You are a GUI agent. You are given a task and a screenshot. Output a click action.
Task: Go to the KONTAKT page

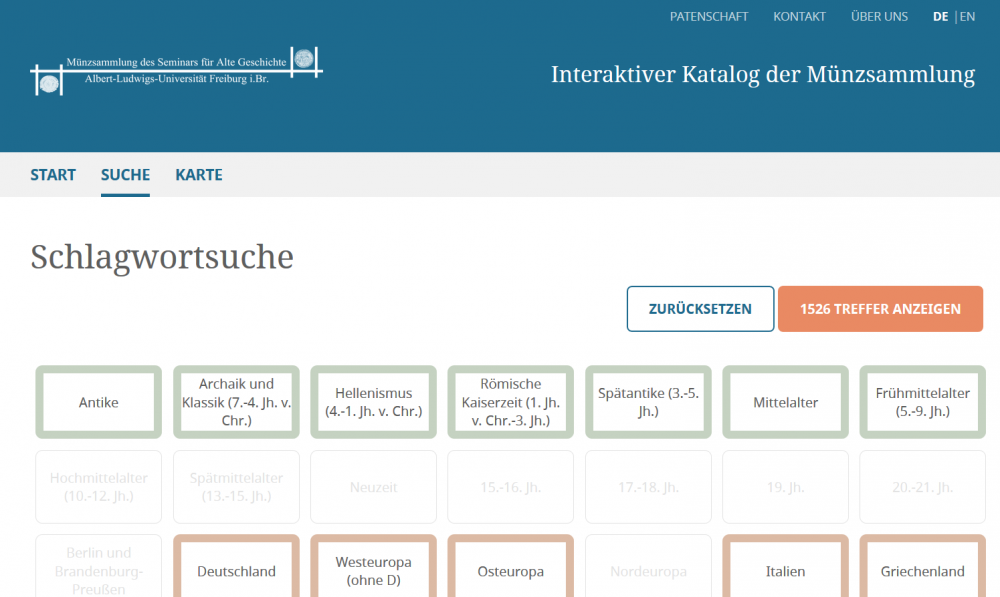tap(799, 16)
